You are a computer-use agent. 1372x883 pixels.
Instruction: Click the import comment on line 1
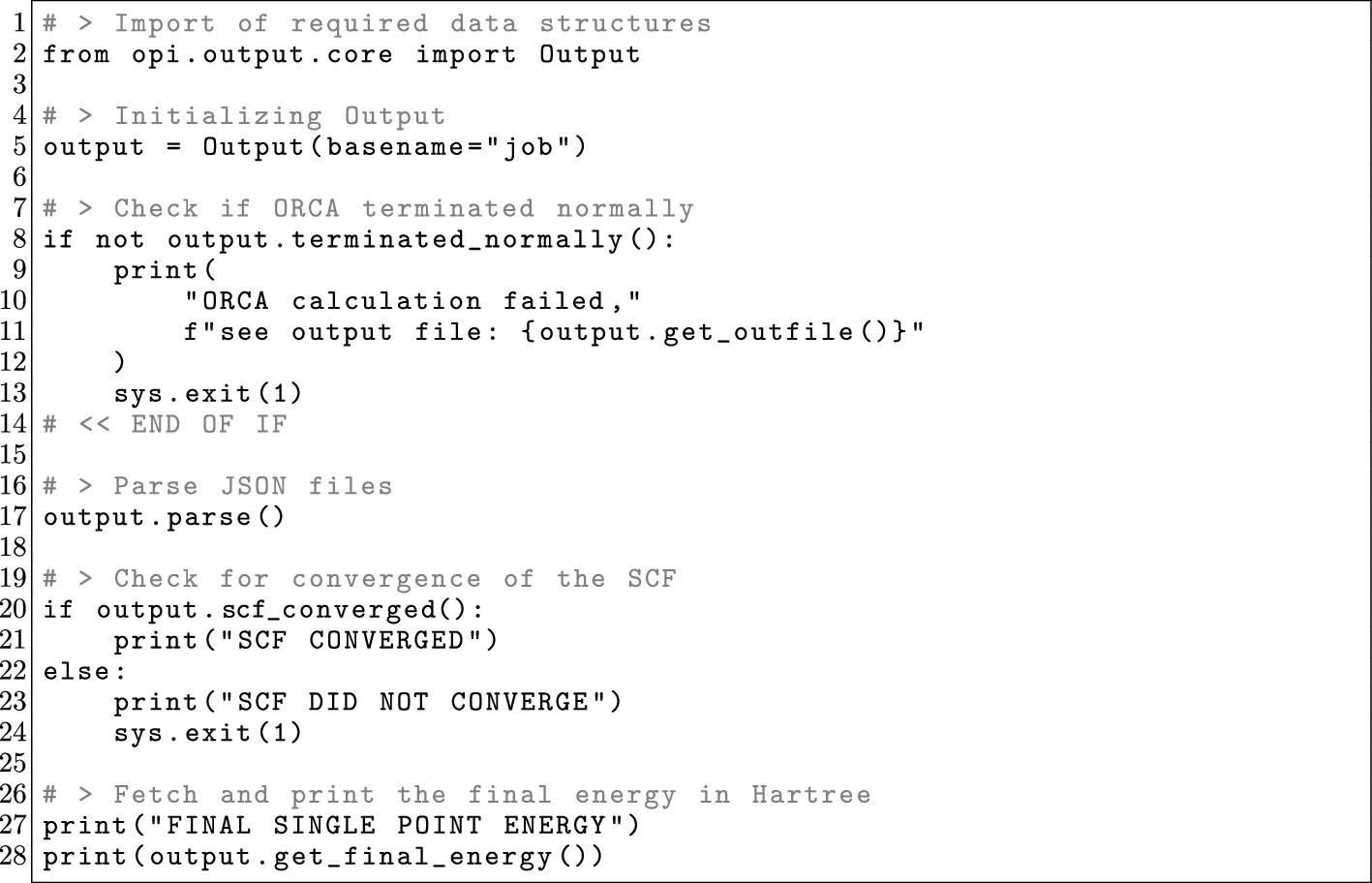click(377, 23)
